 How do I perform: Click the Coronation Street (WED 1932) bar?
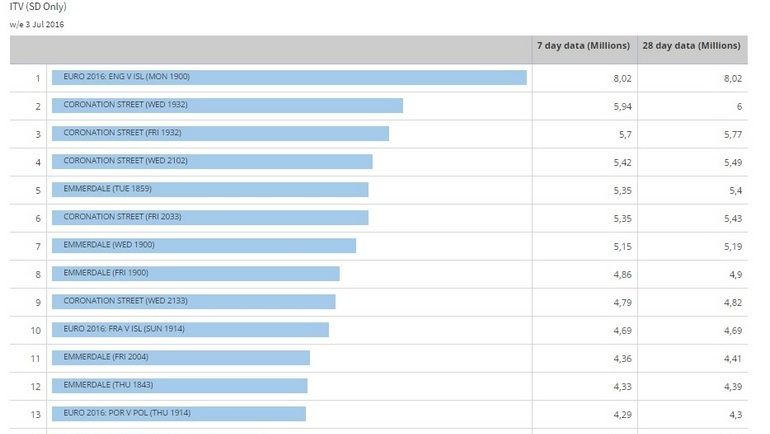[x=227, y=106]
